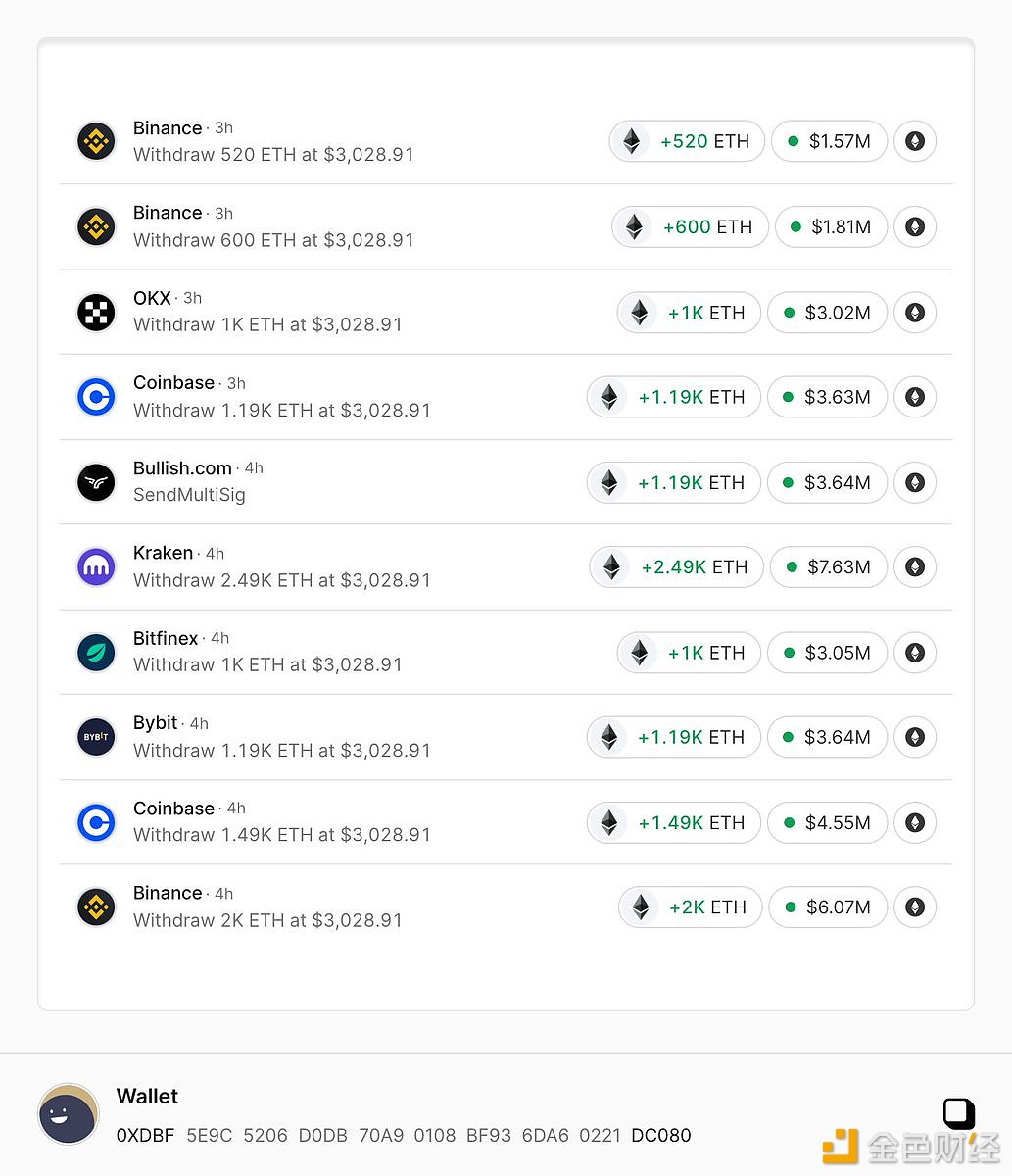1012x1176 pixels.
Task: Select the +520 ETH amount pill
Action: click(x=687, y=141)
